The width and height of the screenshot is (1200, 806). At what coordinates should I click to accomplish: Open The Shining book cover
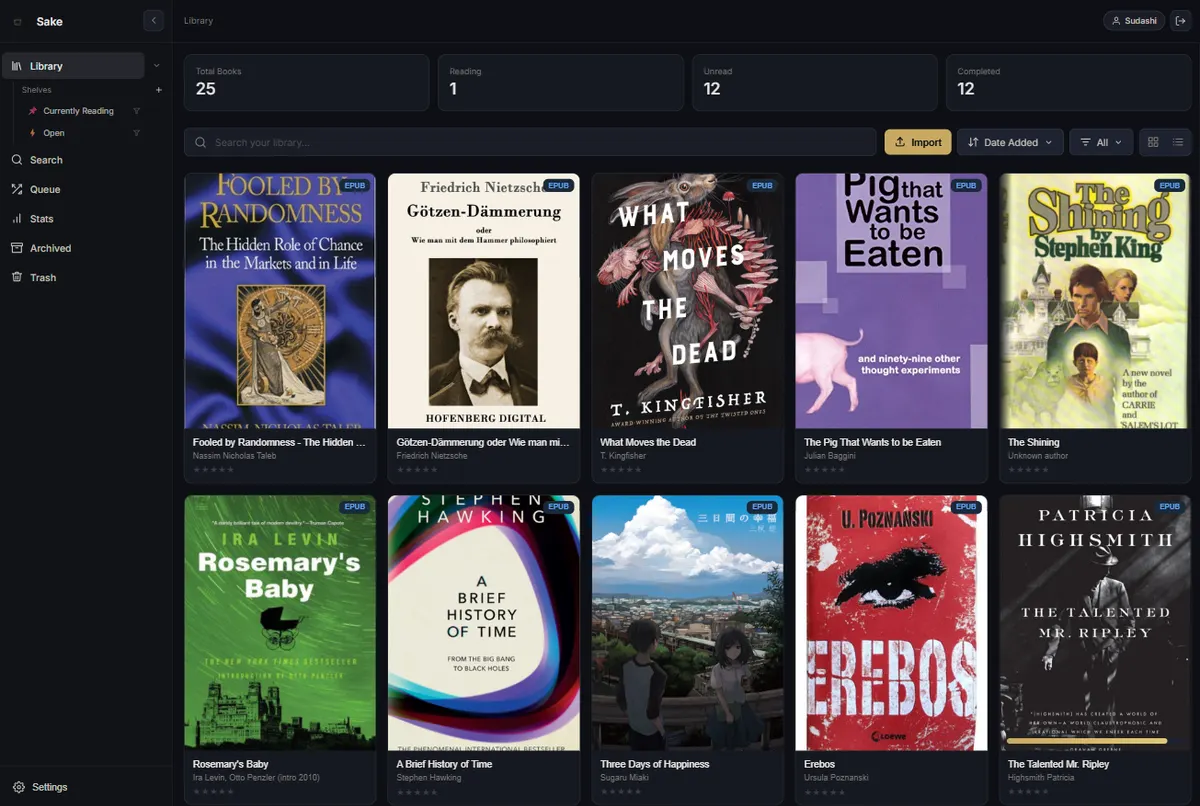(x=1095, y=301)
